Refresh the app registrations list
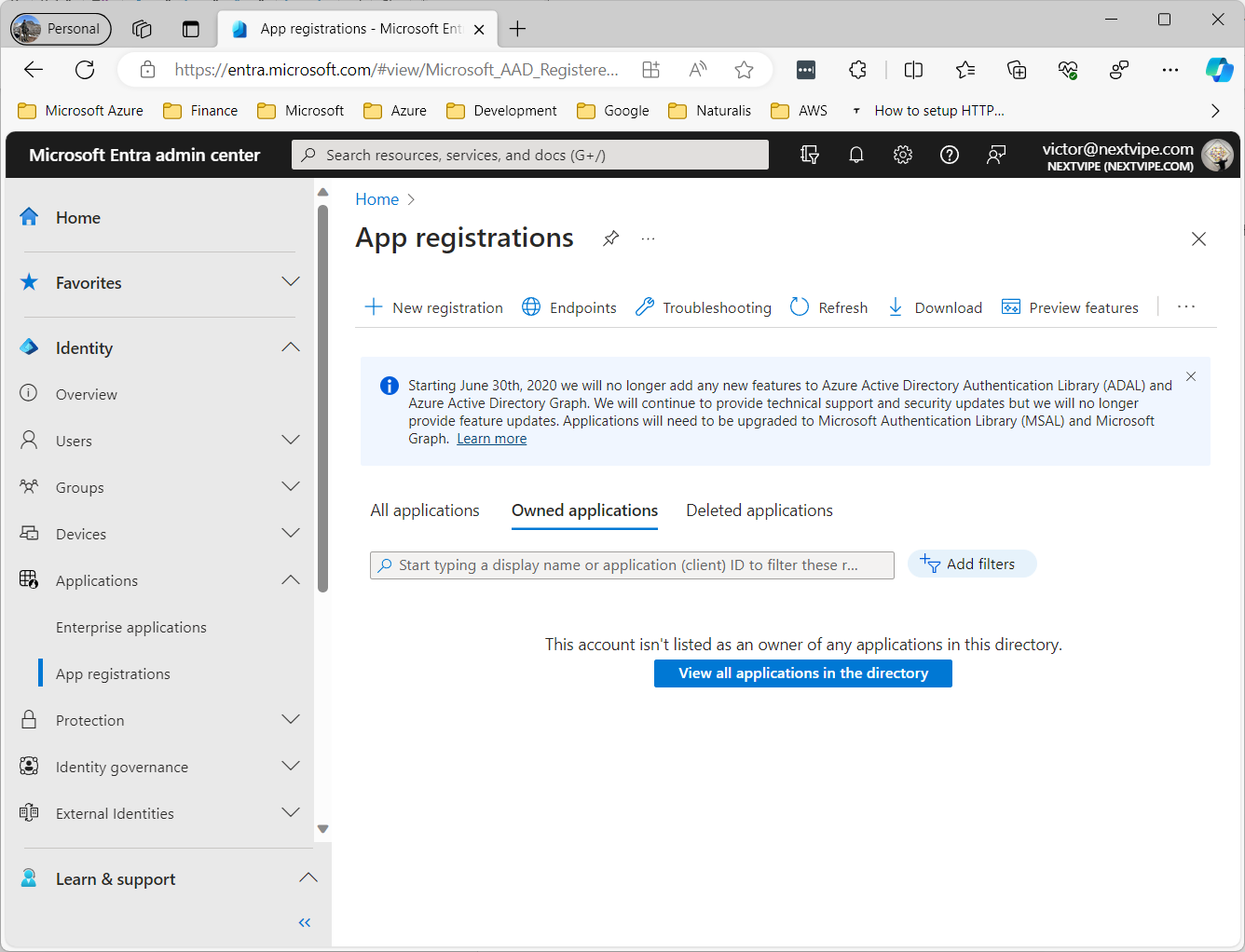The image size is (1245, 952). (x=828, y=307)
